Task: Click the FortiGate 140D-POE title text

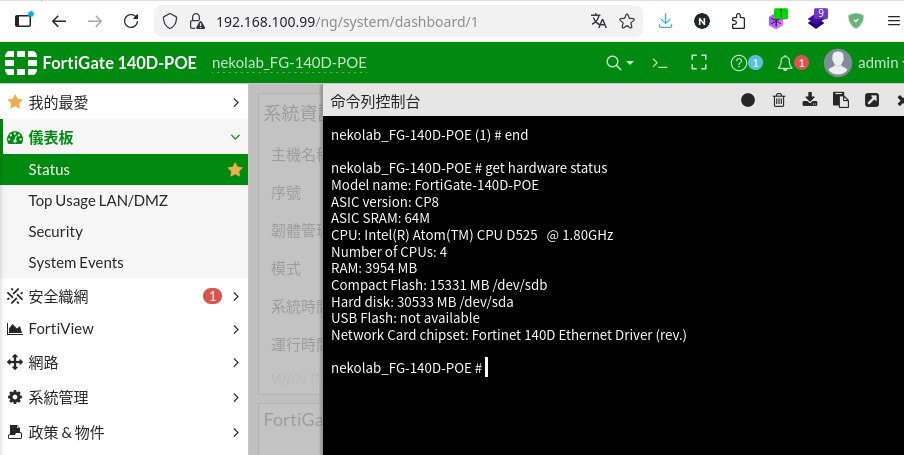Action: (x=120, y=62)
